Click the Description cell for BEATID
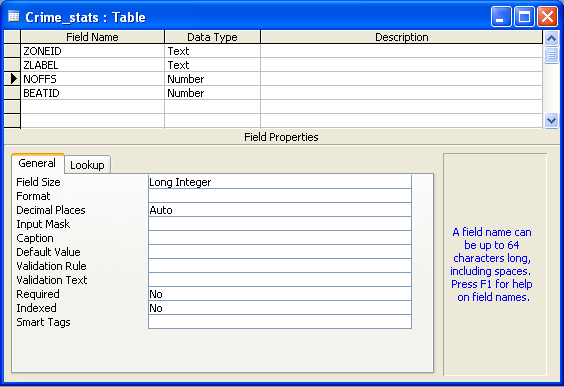Viewport: 564px width, 387px height. [x=401, y=93]
